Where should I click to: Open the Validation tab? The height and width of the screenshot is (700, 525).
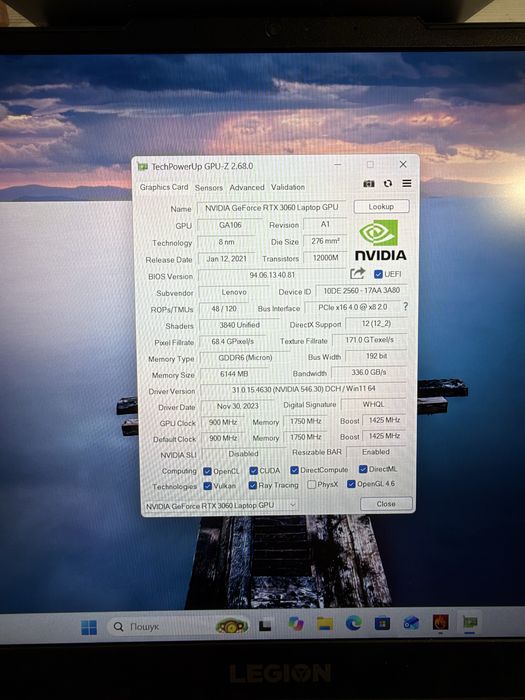pyautogui.click(x=288, y=187)
